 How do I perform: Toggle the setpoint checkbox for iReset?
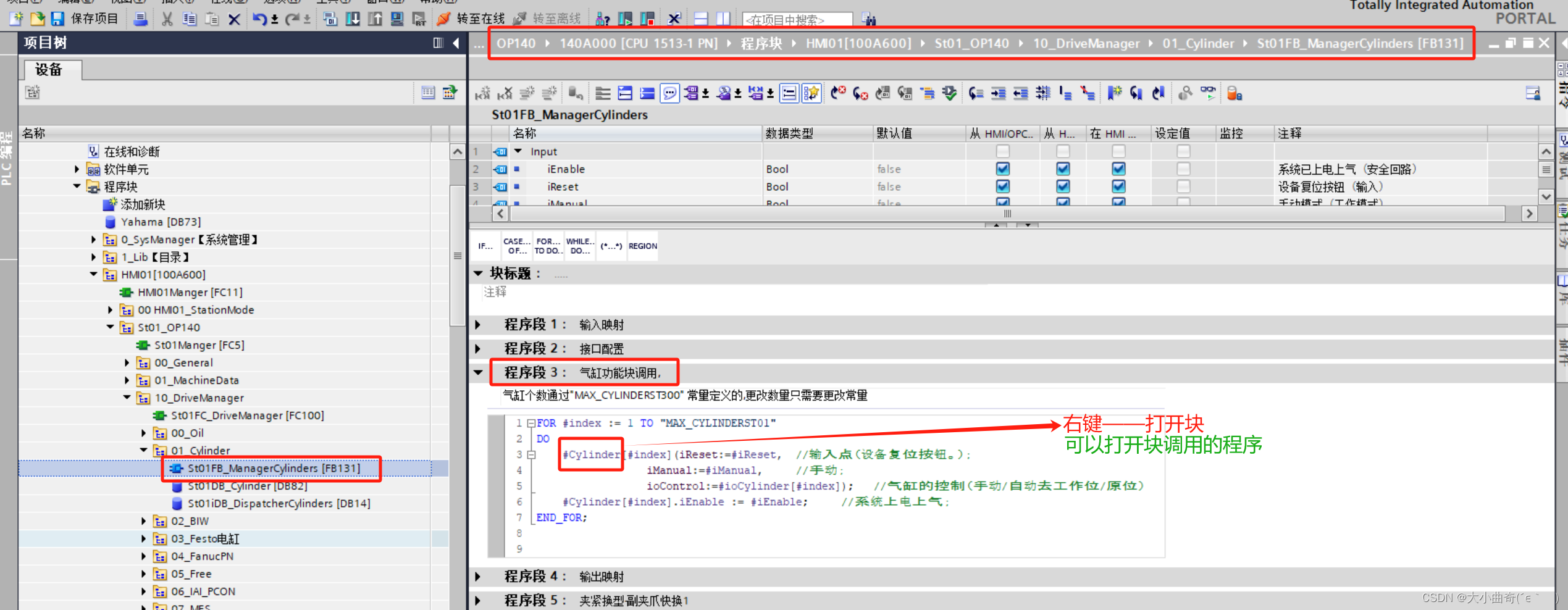[1183, 186]
